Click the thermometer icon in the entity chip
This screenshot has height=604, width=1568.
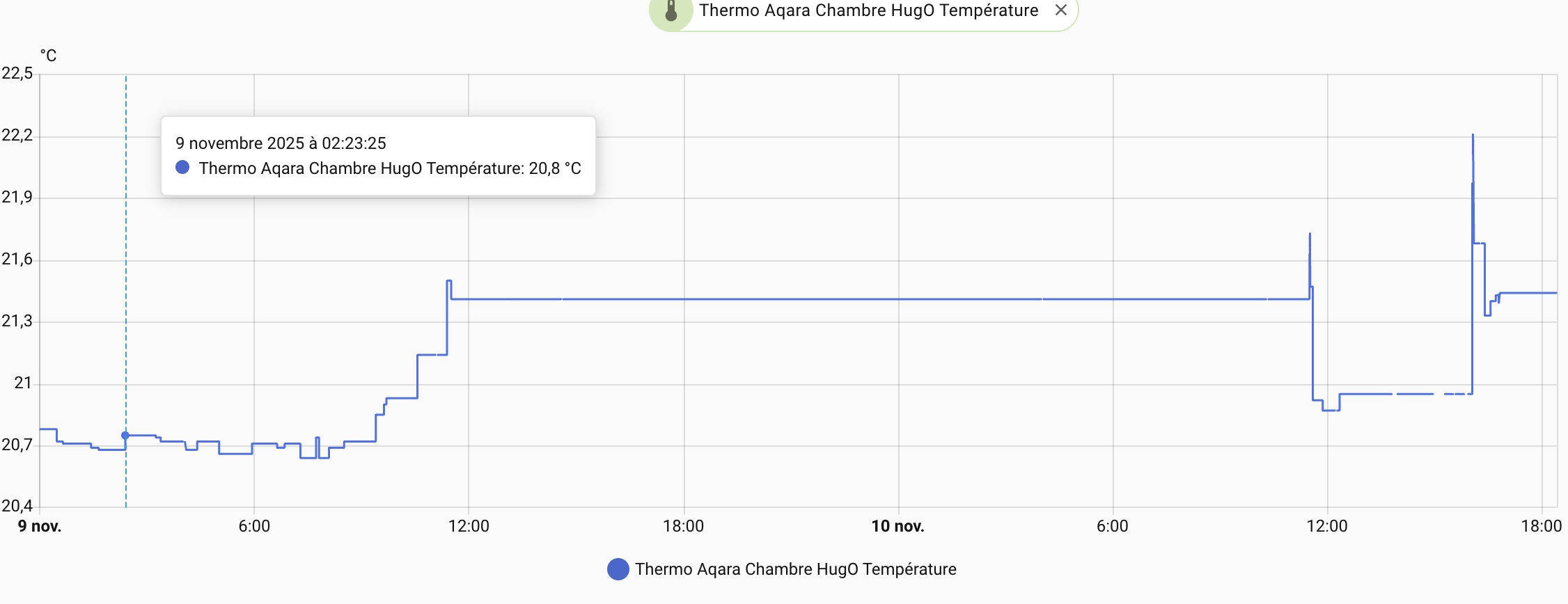pyautogui.click(x=671, y=10)
